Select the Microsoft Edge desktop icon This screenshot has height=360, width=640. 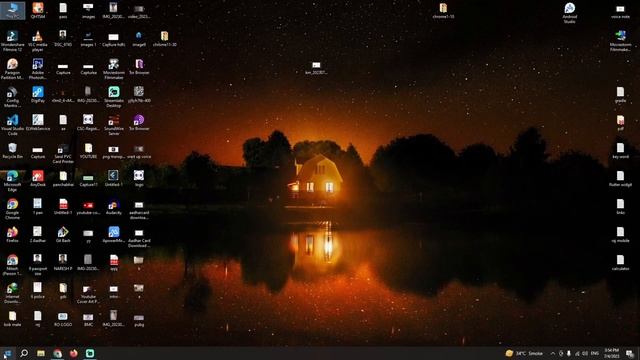tap(12, 181)
